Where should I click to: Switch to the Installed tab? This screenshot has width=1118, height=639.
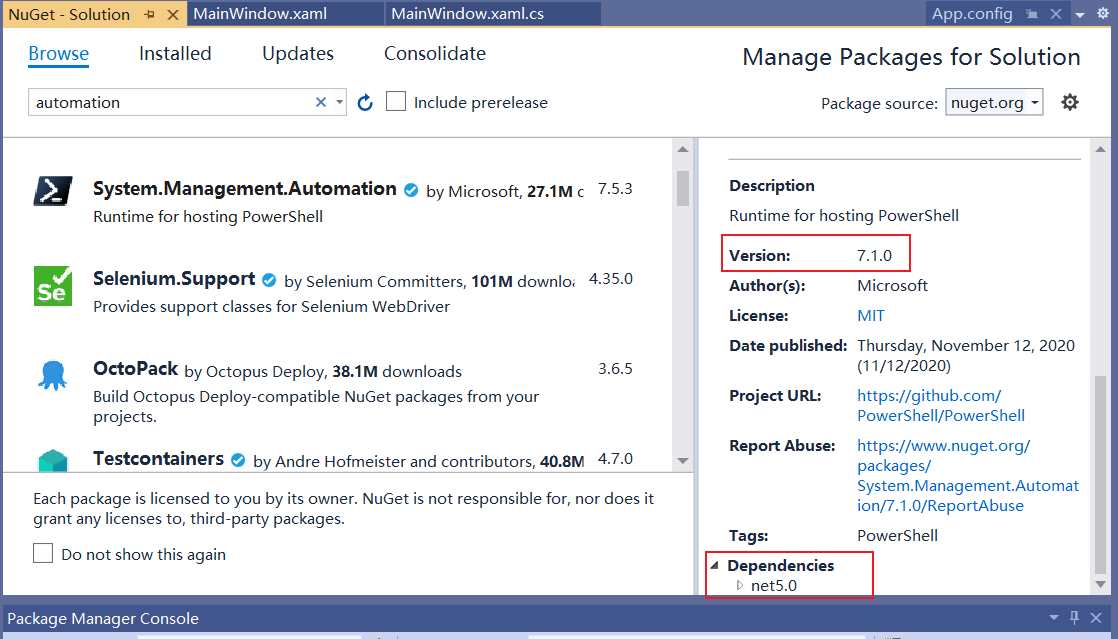[175, 53]
